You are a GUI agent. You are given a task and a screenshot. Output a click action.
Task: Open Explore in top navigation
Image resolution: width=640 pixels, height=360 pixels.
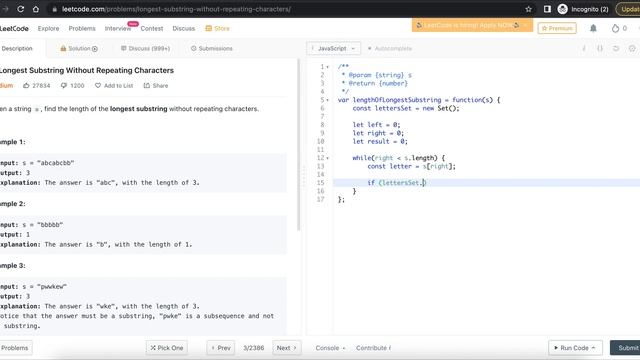tap(48, 28)
